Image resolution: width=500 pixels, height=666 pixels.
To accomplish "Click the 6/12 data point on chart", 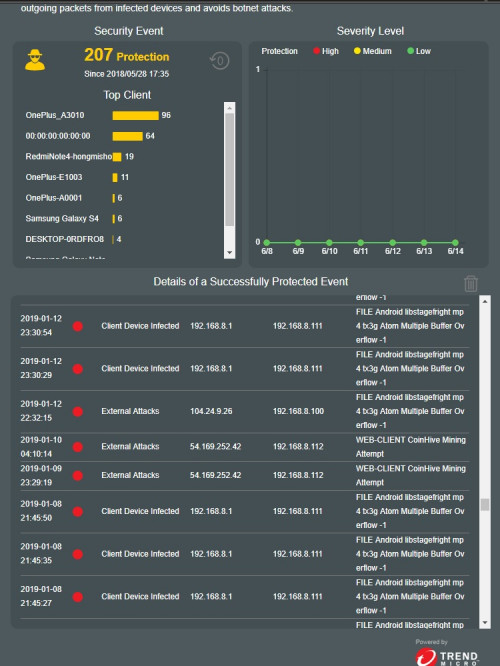I will click(393, 243).
